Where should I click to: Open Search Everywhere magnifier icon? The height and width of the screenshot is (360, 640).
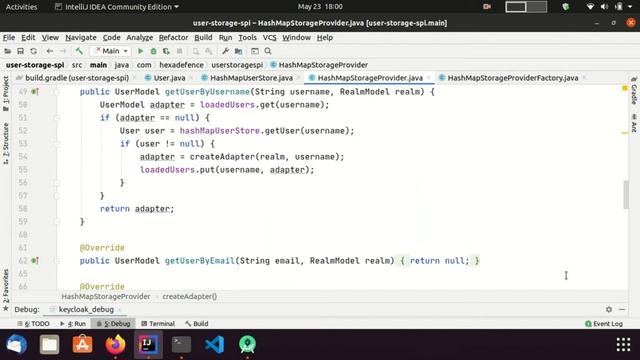click(x=268, y=51)
